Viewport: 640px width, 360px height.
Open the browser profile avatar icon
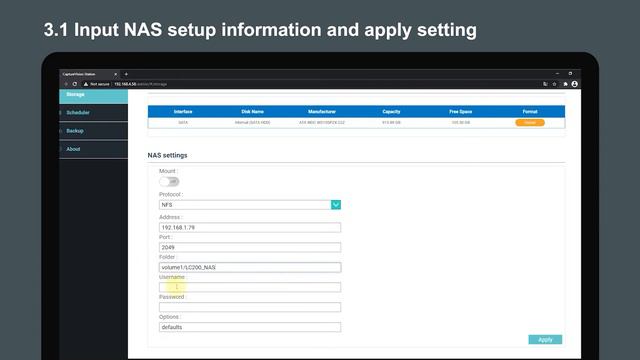575,84
